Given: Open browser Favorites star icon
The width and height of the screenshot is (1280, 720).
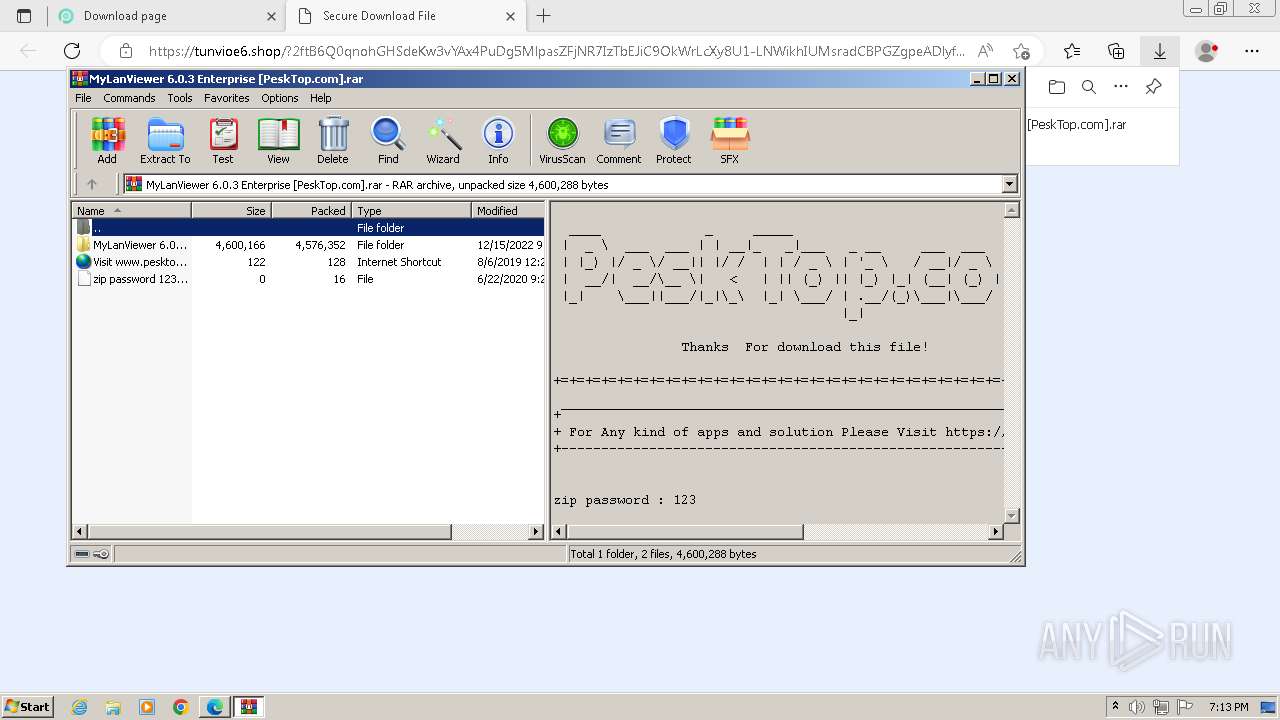Looking at the screenshot, I should point(1072,51).
